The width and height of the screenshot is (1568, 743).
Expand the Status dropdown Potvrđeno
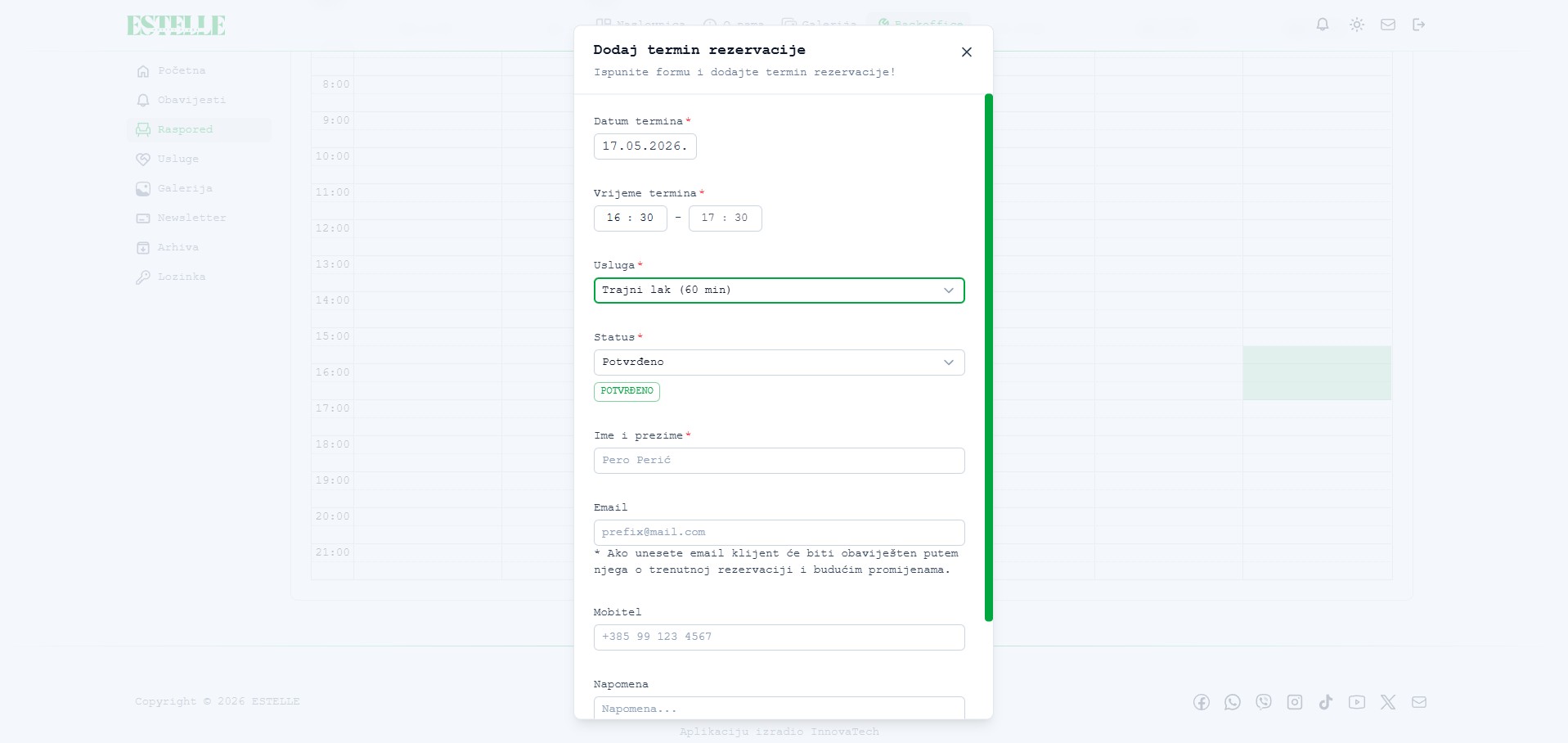coord(779,362)
